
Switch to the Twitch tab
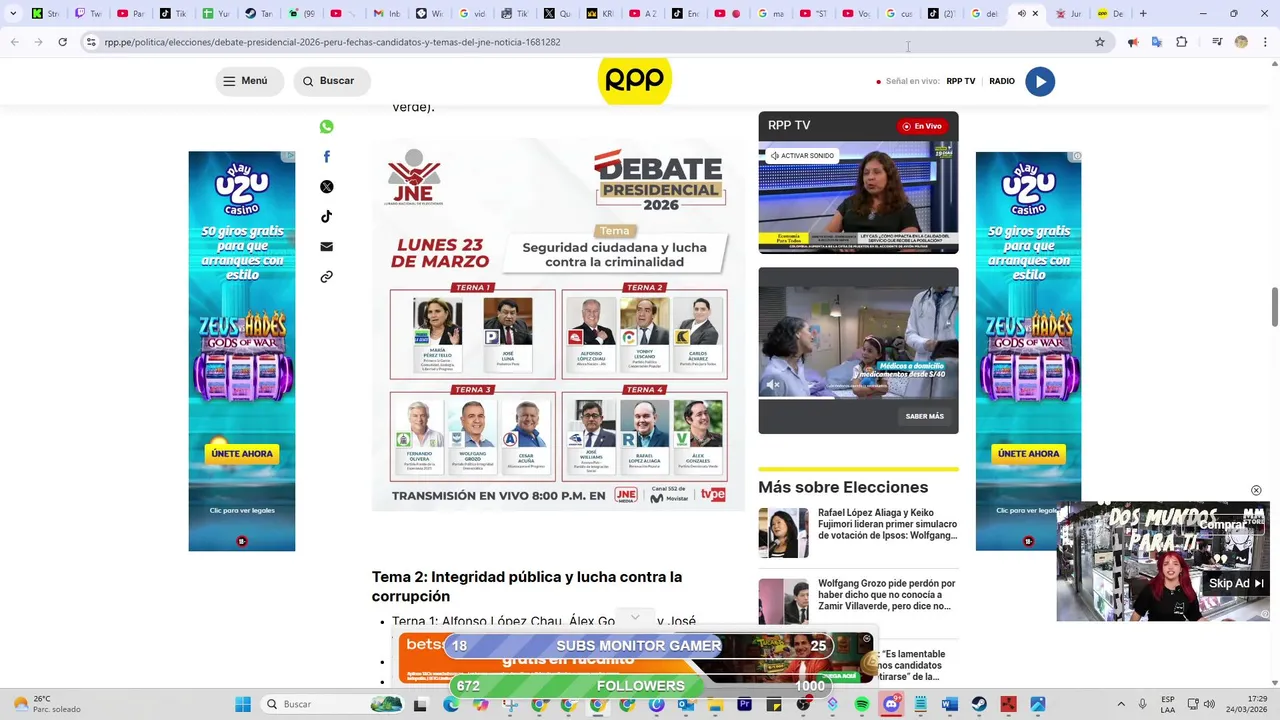(88, 14)
